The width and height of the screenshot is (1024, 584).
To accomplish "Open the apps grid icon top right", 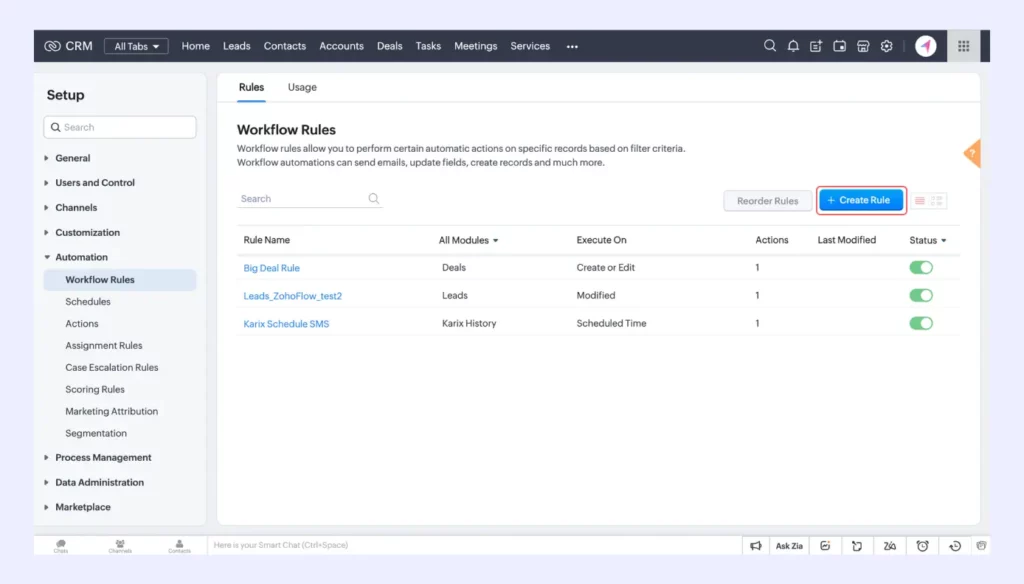I will [x=964, y=46].
